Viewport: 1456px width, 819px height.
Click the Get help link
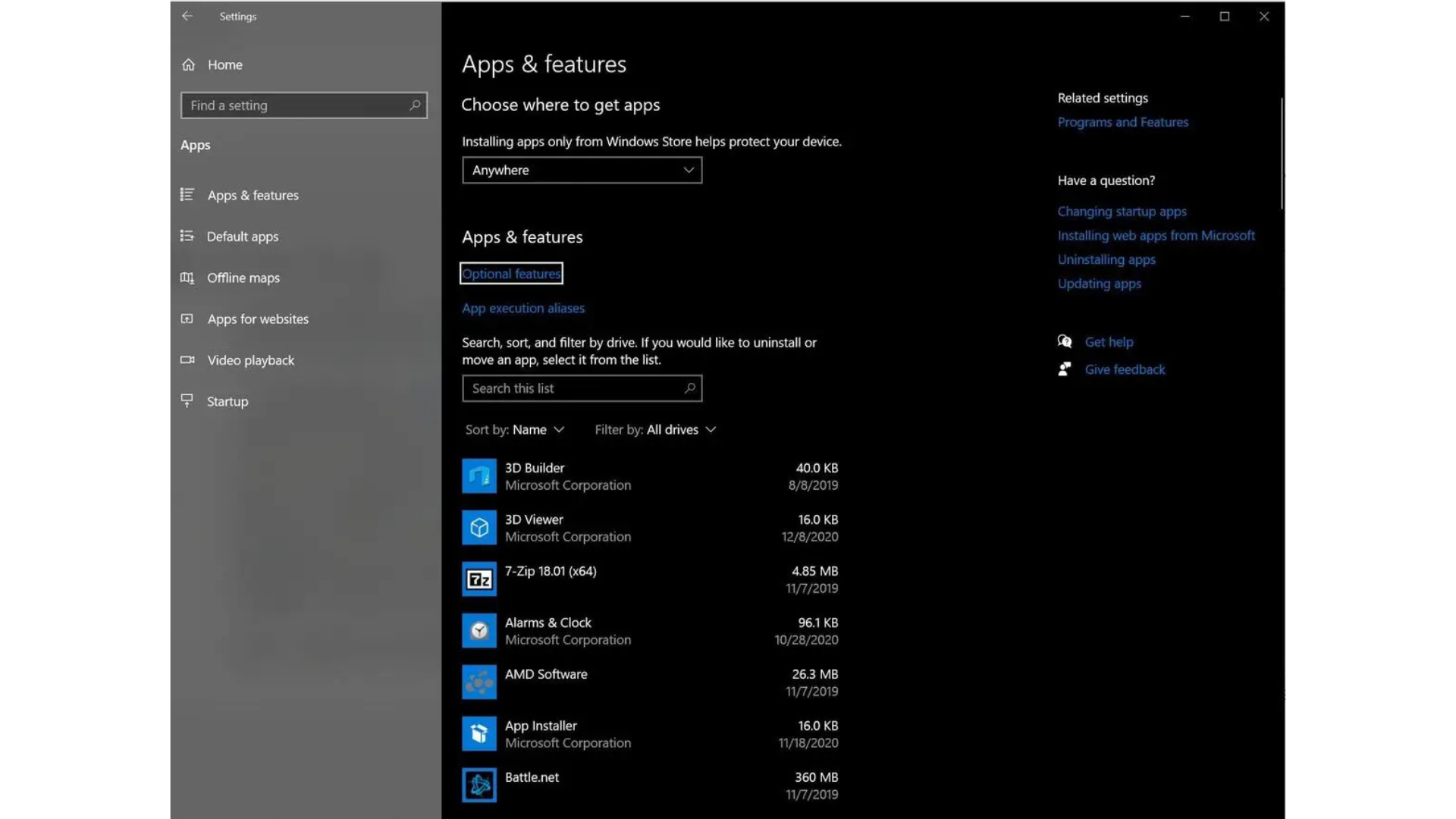click(x=1109, y=342)
